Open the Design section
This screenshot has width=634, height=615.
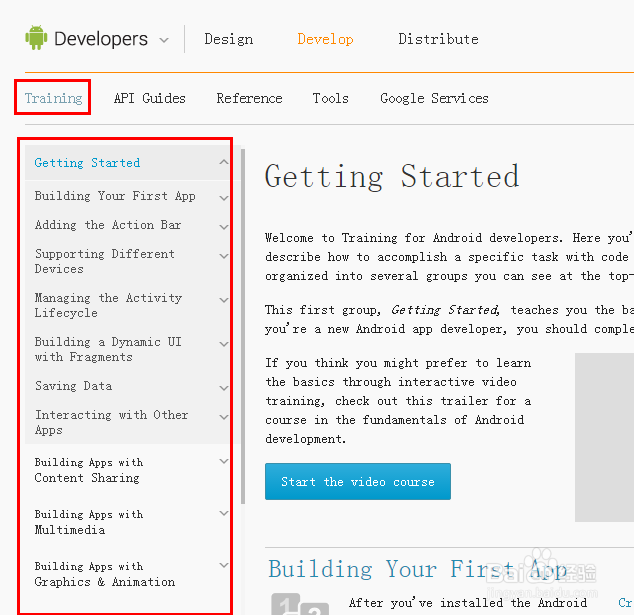[228, 39]
